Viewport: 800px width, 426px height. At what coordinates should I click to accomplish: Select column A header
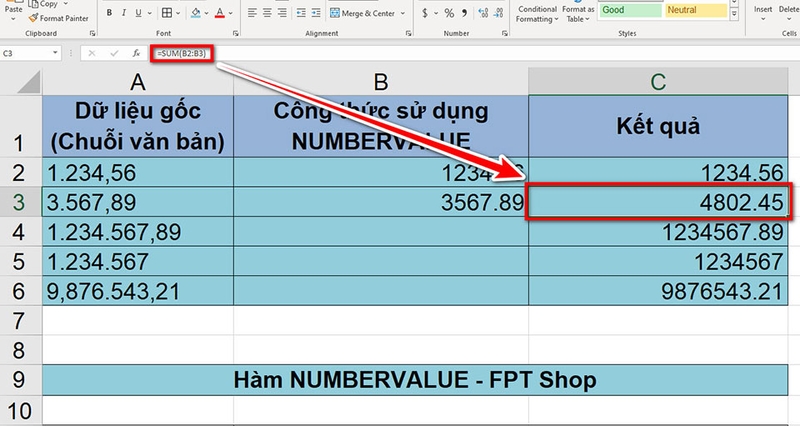click(x=138, y=82)
